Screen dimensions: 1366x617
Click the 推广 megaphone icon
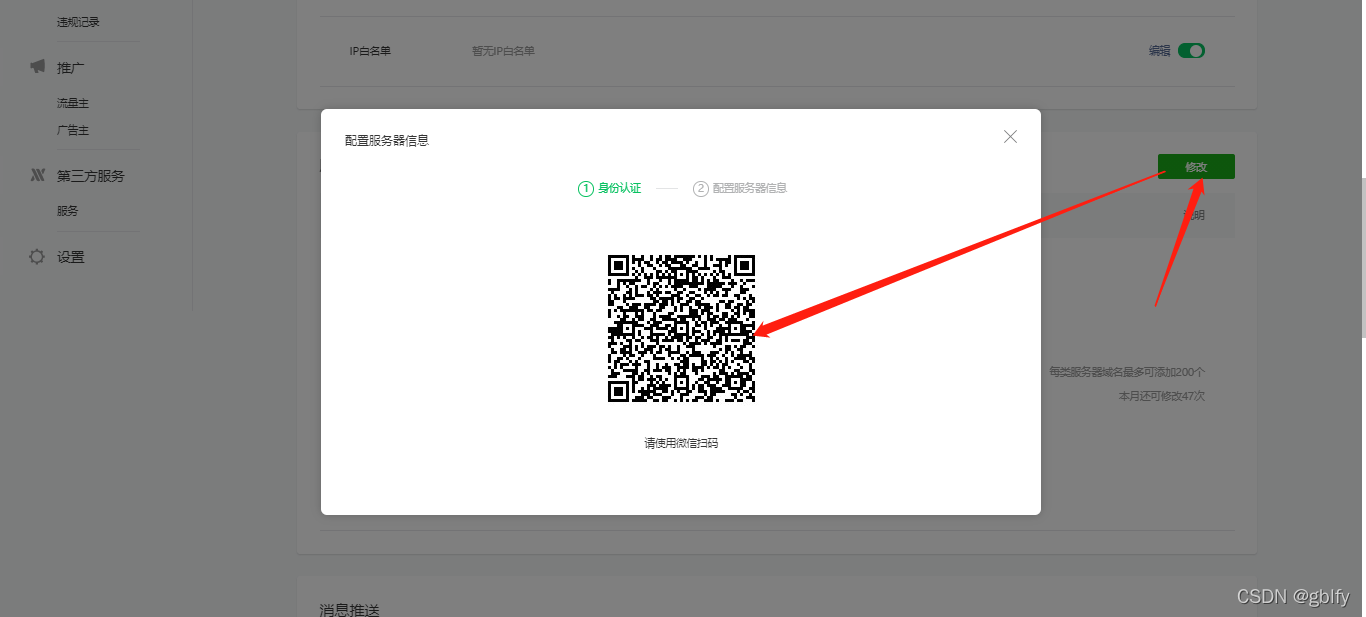37,67
